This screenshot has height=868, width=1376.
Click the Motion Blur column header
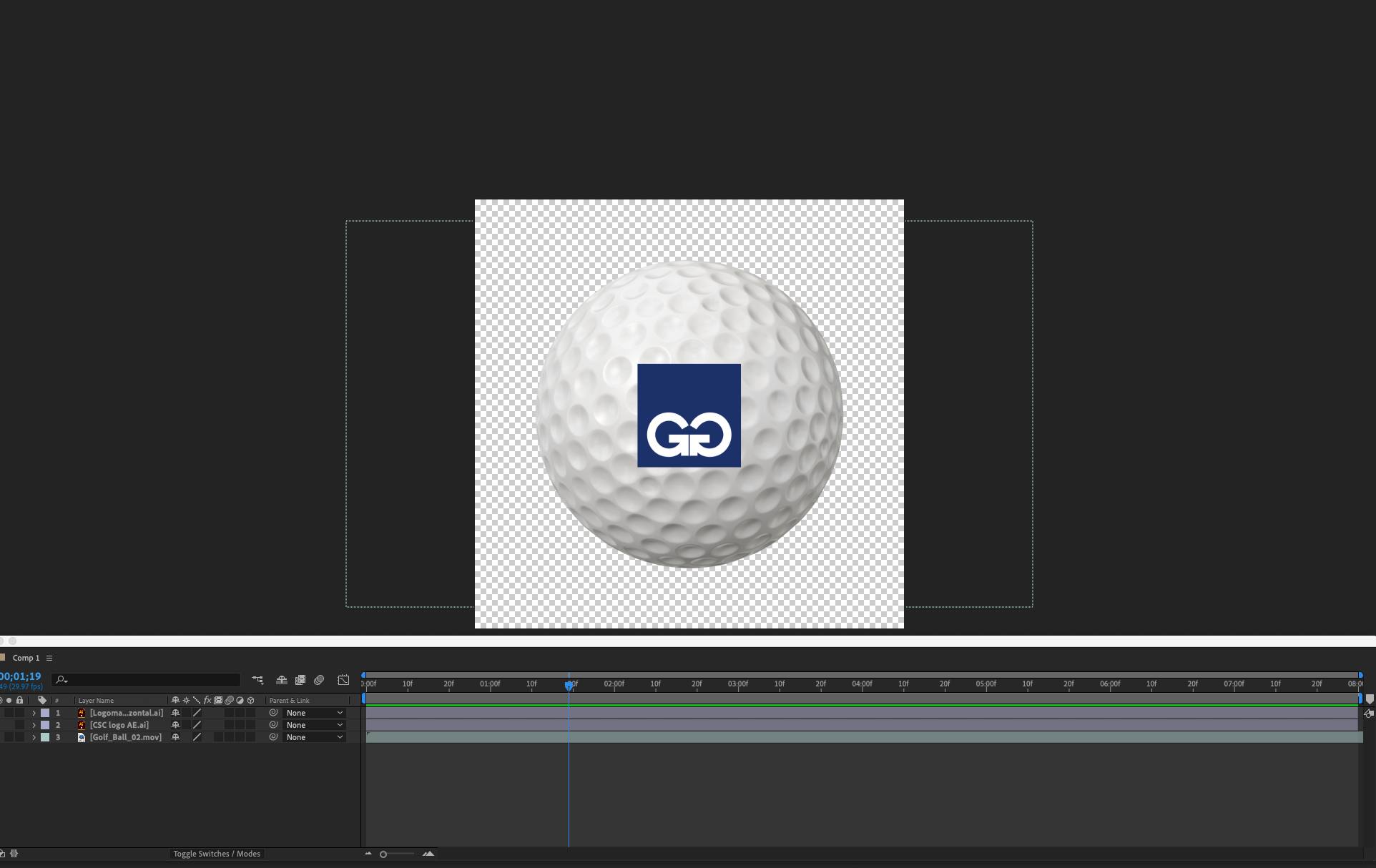pos(229,701)
